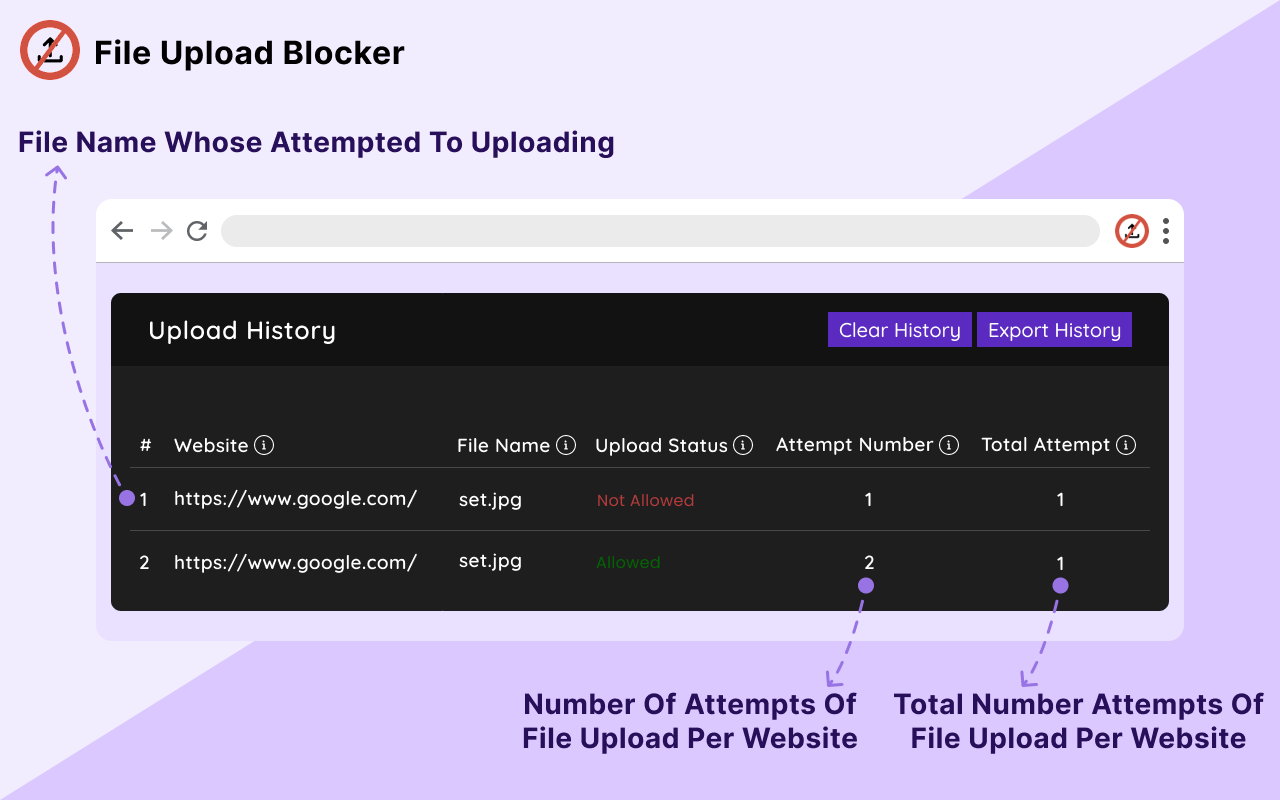Click the Upload Status info icon
The width and height of the screenshot is (1280, 800).
point(743,445)
